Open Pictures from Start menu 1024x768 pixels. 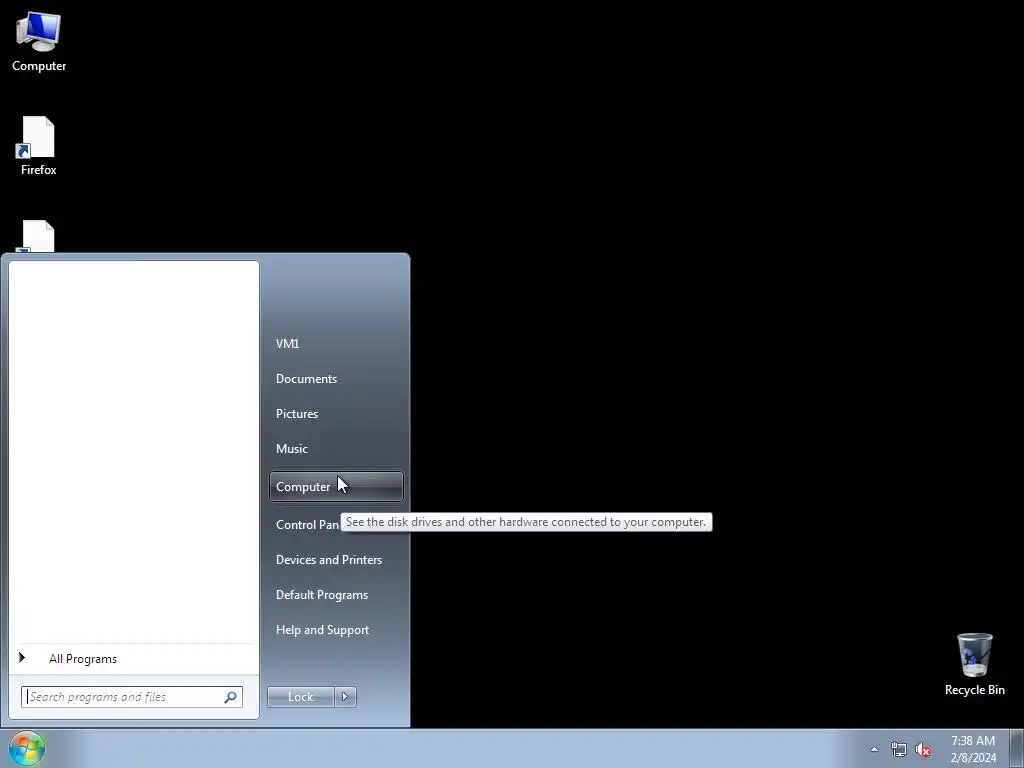point(336,414)
